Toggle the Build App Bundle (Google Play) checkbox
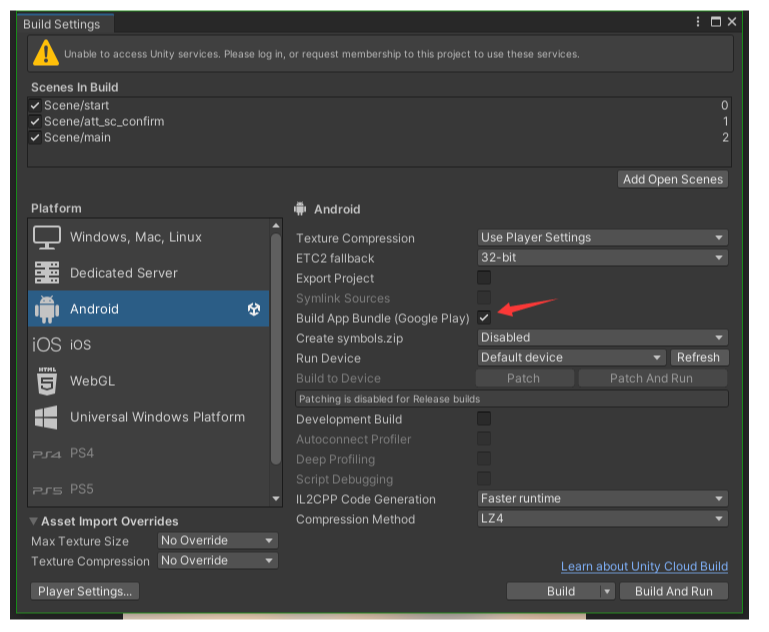Screen dimensions: 769x632 click(x=484, y=318)
